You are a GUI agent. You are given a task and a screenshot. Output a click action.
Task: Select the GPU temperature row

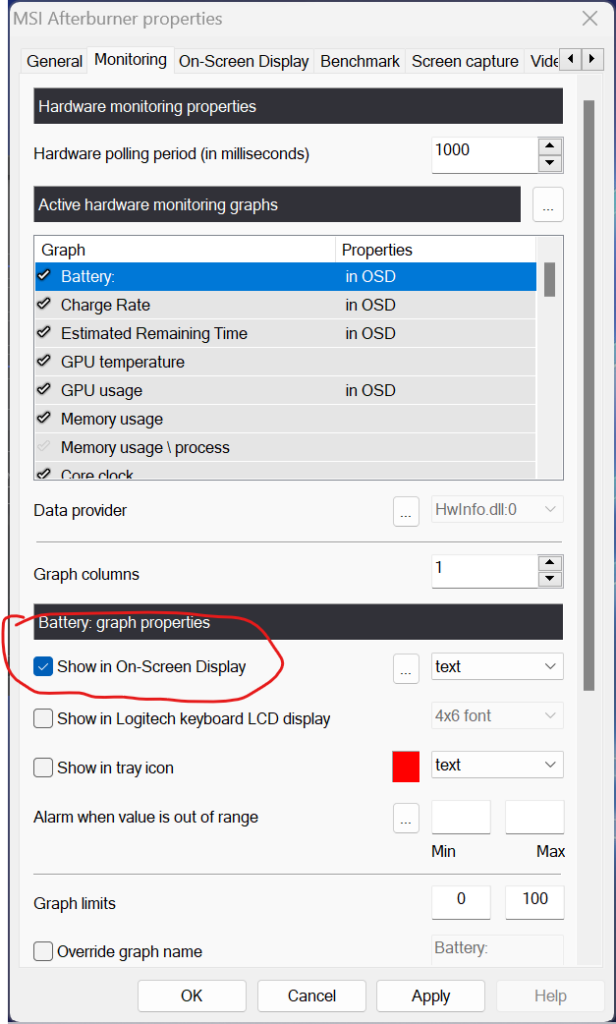click(x=285, y=362)
